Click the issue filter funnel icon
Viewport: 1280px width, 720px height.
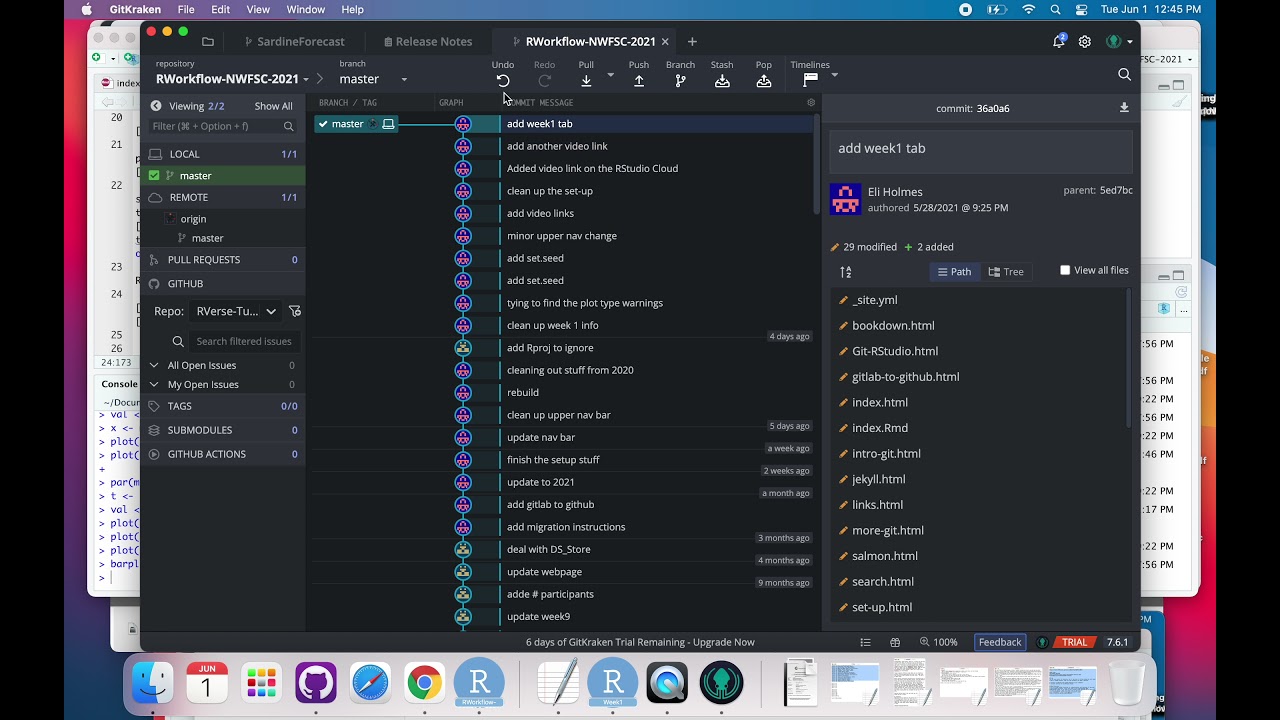[x=295, y=311]
